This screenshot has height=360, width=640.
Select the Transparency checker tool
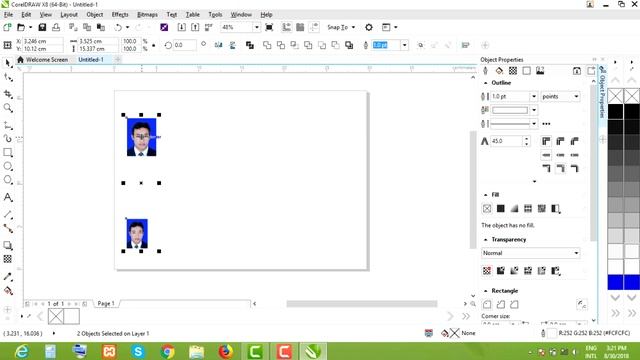8,259
